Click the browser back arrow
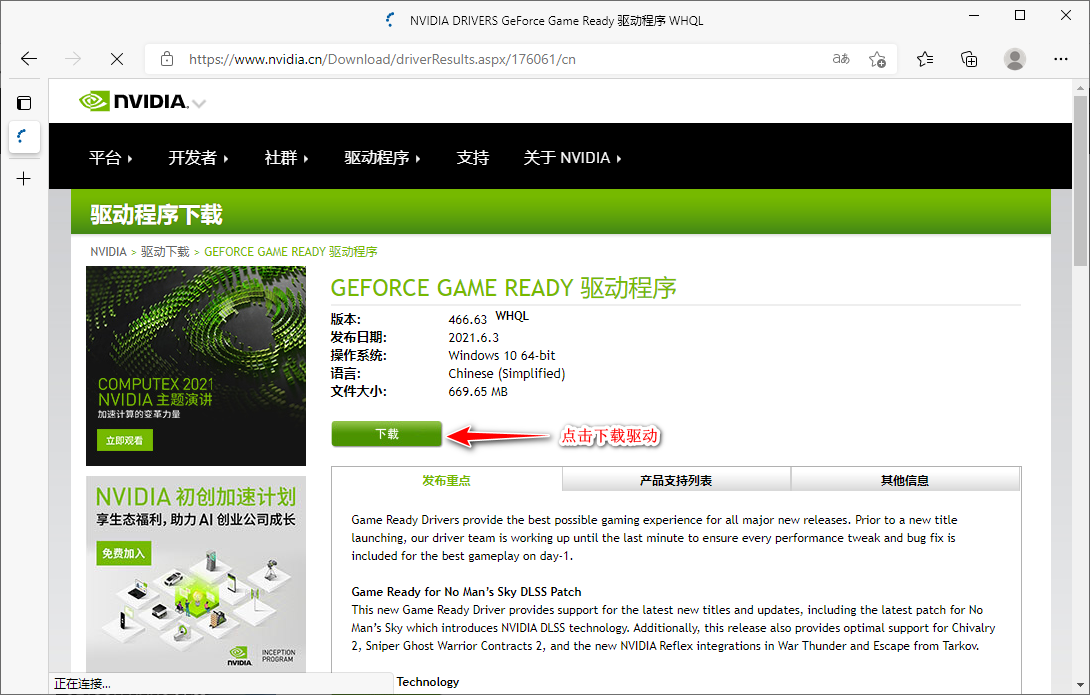This screenshot has width=1090, height=695. pyautogui.click(x=29, y=59)
